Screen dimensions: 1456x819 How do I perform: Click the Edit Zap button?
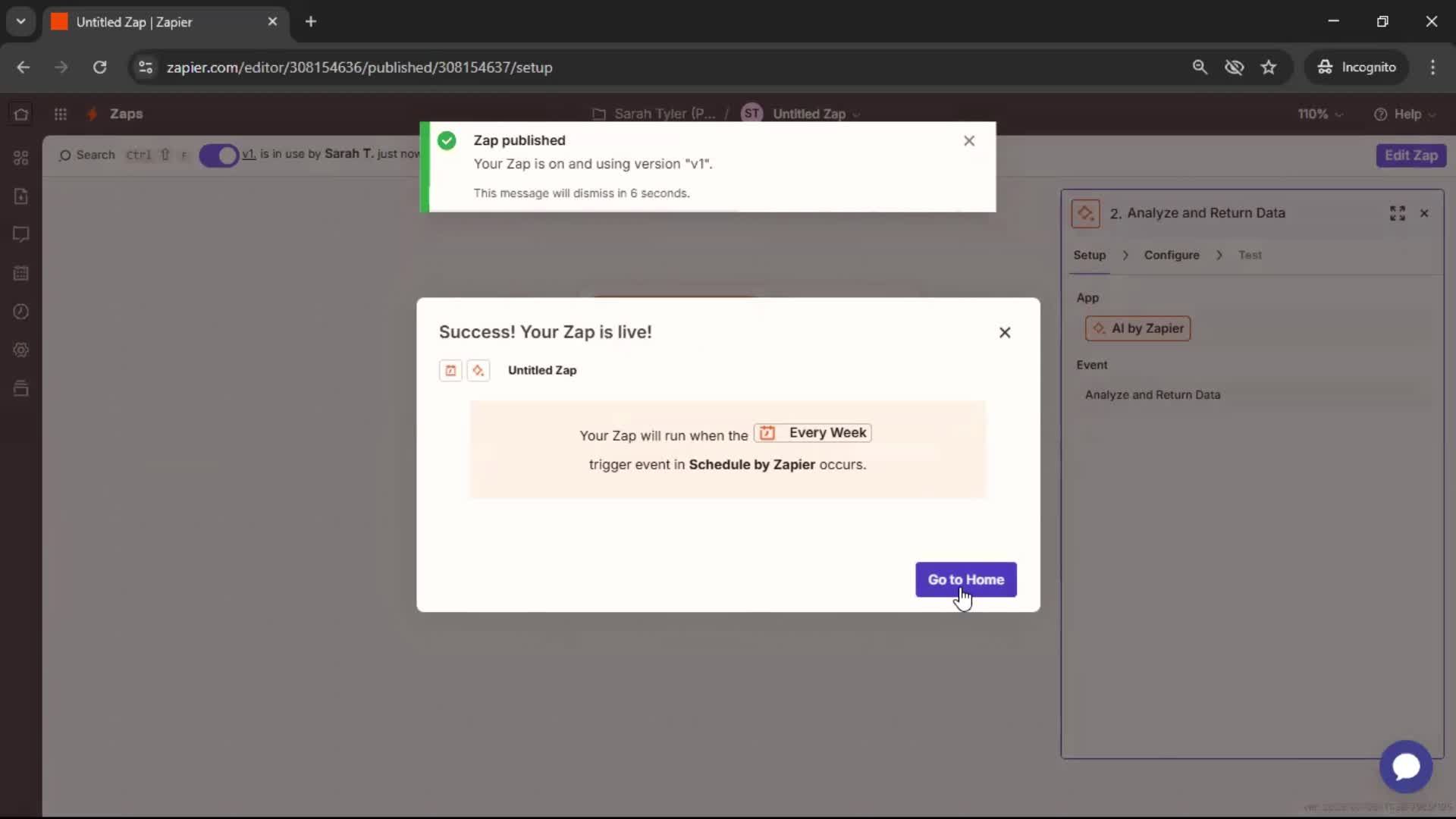pos(1410,155)
